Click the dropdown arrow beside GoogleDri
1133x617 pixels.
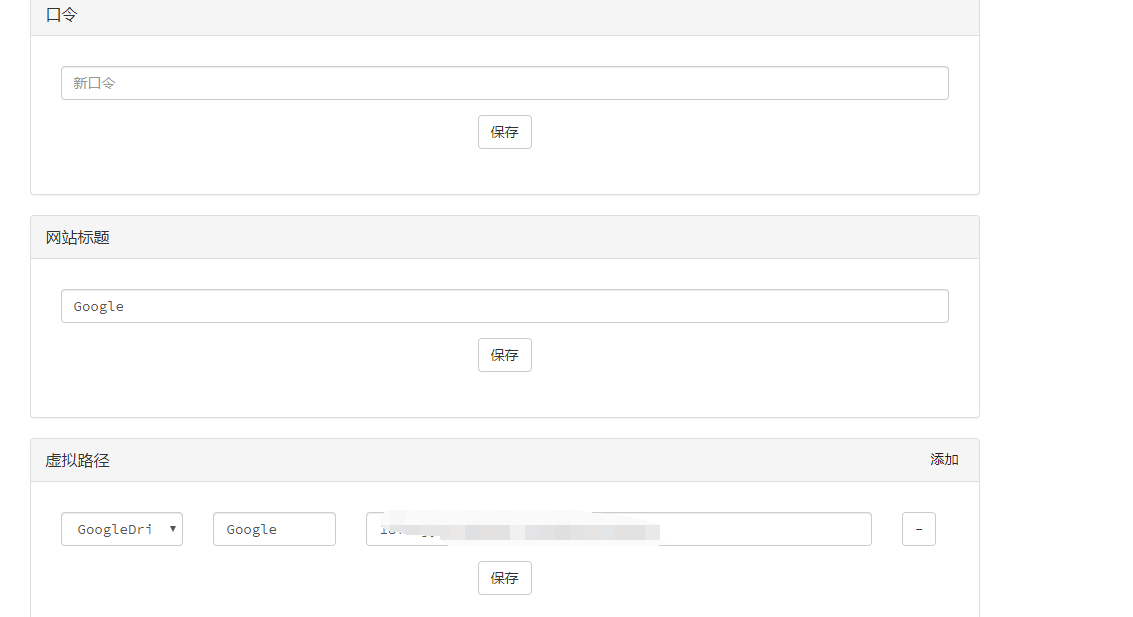[x=173, y=529]
